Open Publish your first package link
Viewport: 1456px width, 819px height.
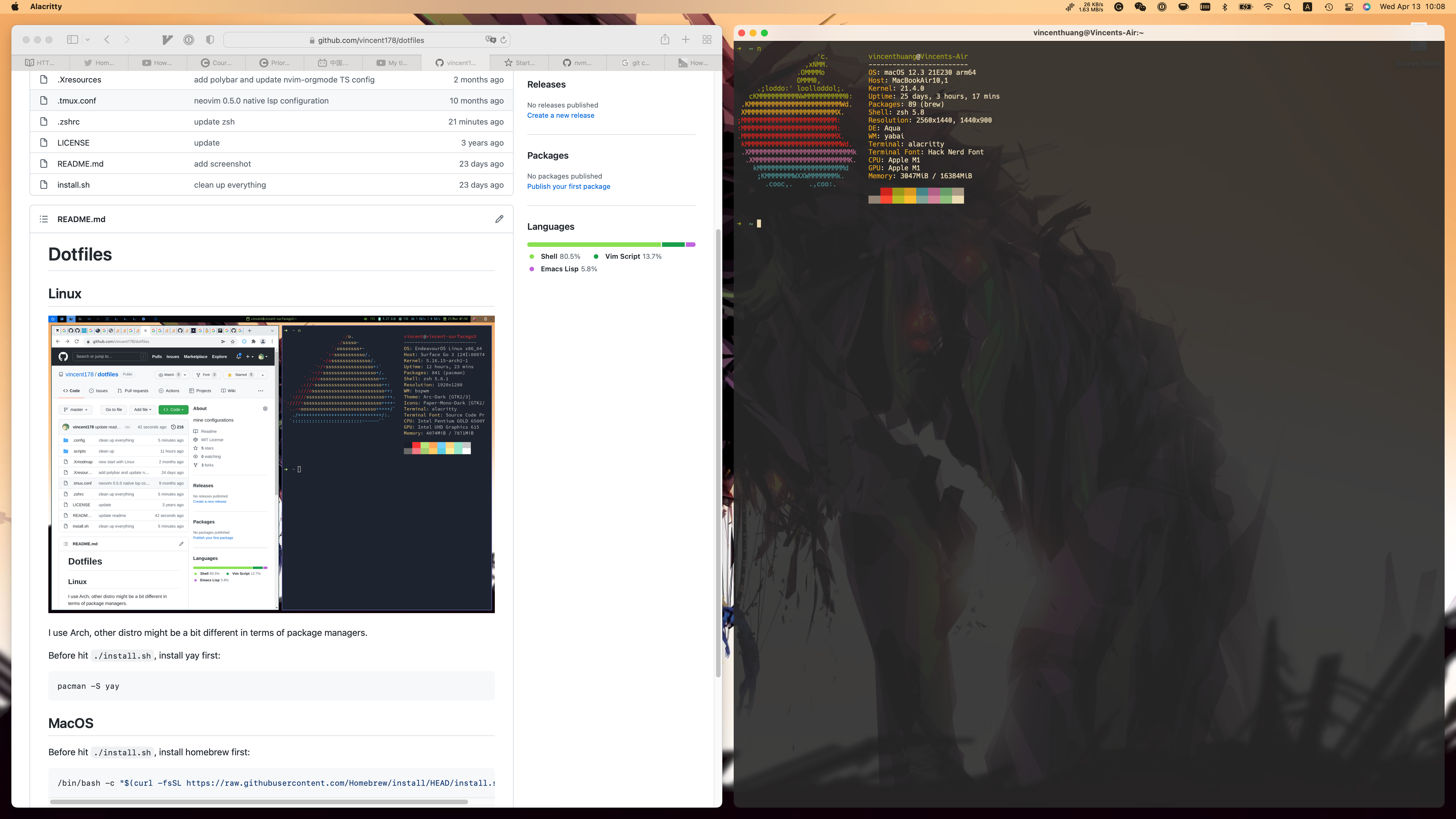tap(568, 187)
